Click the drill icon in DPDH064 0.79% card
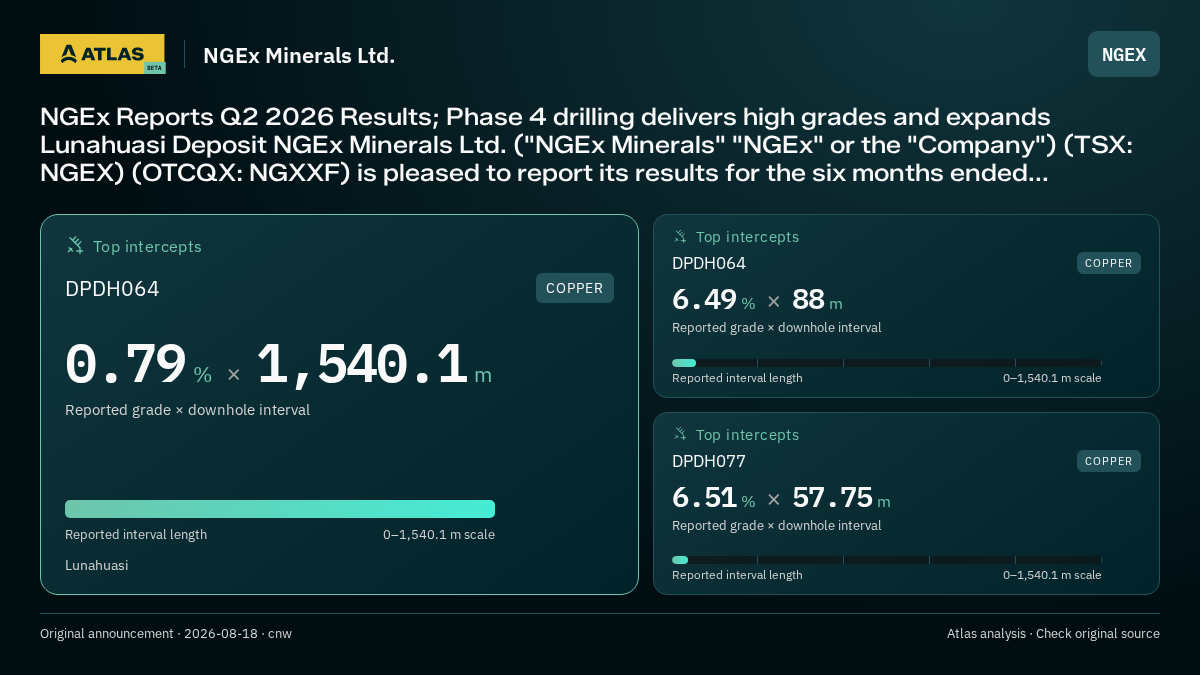The image size is (1200, 675). 75,246
